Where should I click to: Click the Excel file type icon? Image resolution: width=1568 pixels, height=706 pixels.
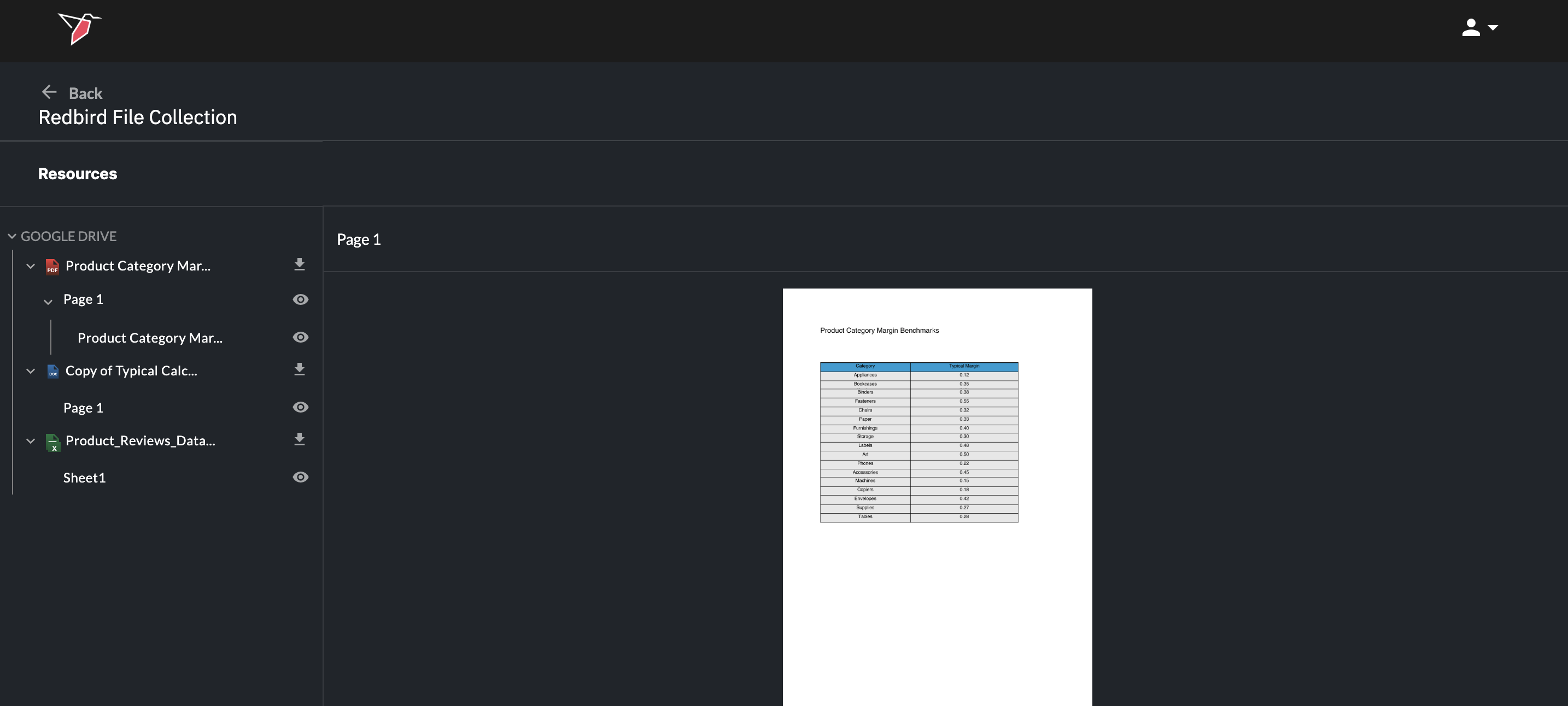52,442
